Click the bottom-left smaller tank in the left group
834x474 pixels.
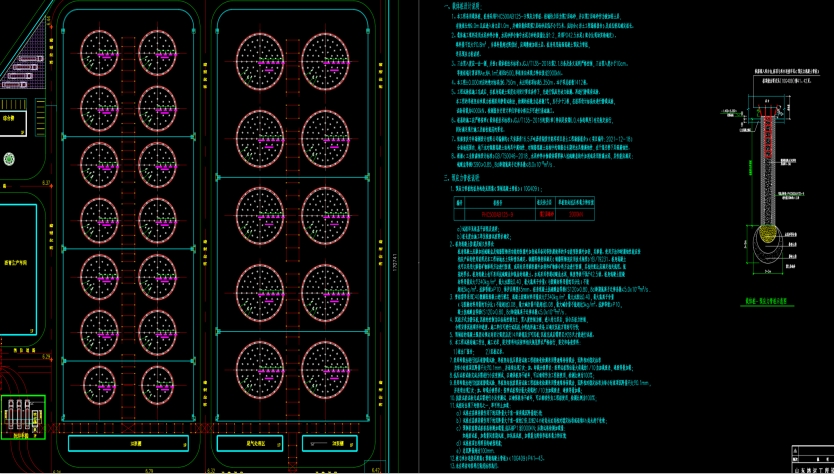pos(101,383)
